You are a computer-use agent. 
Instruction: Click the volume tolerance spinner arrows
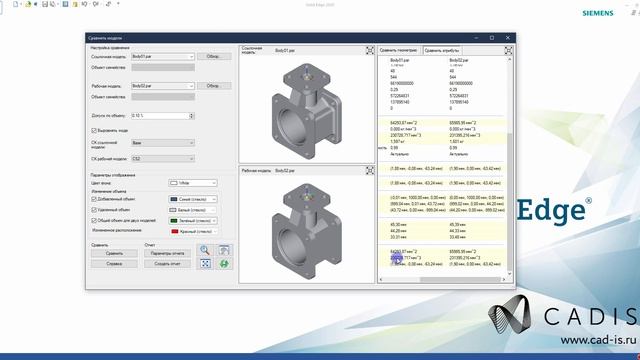[192, 116]
